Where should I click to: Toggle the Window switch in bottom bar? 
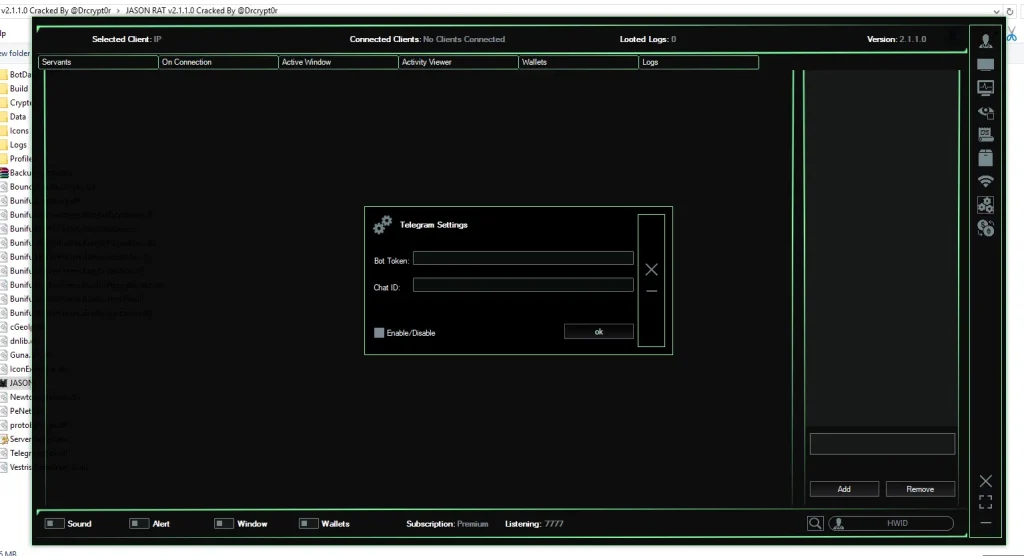tap(224, 523)
